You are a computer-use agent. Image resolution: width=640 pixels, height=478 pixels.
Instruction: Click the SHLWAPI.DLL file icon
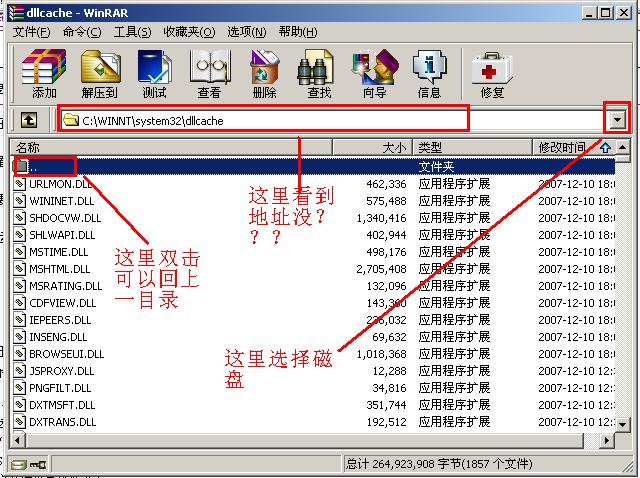point(19,235)
